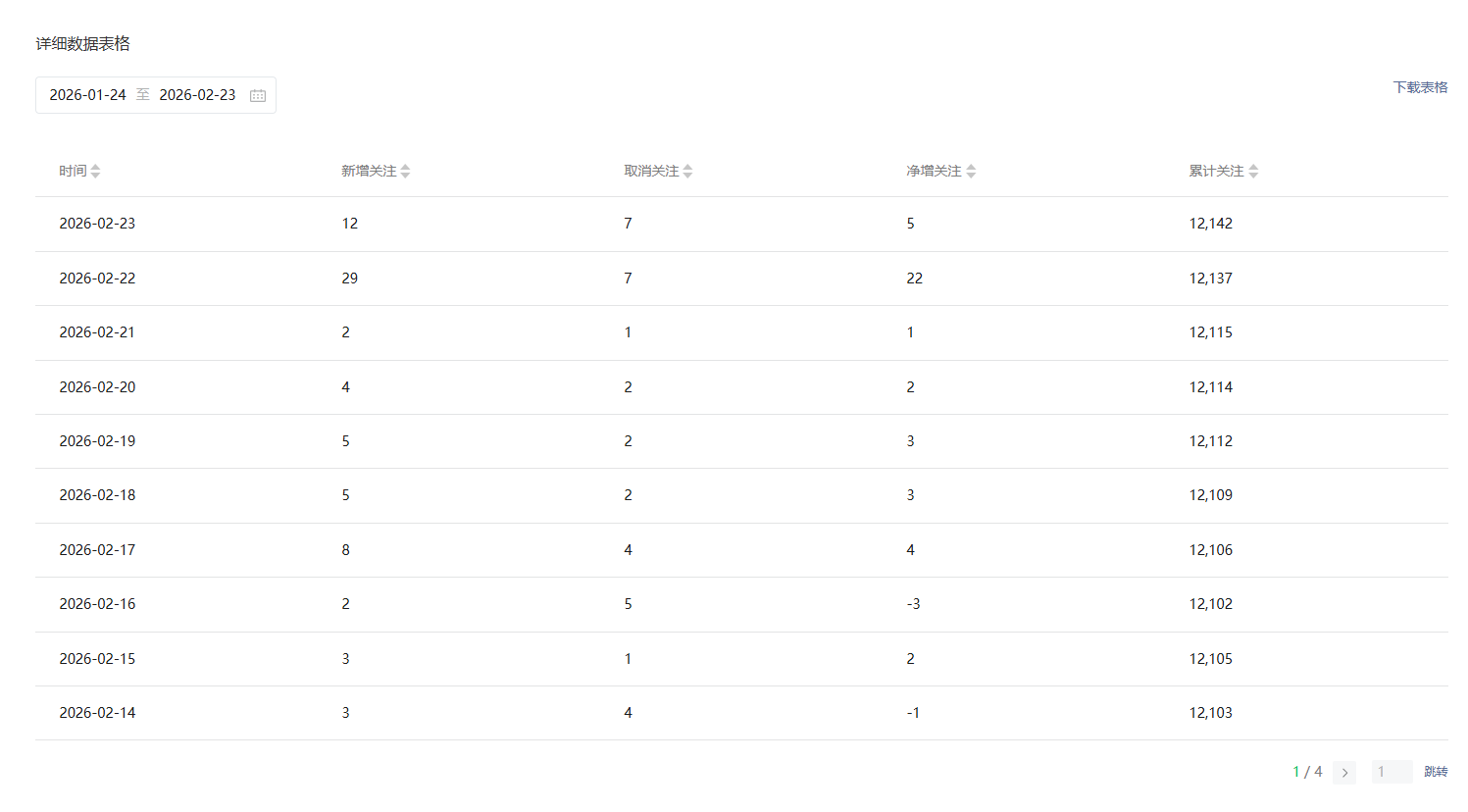Image resolution: width=1468 pixels, height=812 pixels.
Task: Click page number input field
Action: pos(1392,772)
